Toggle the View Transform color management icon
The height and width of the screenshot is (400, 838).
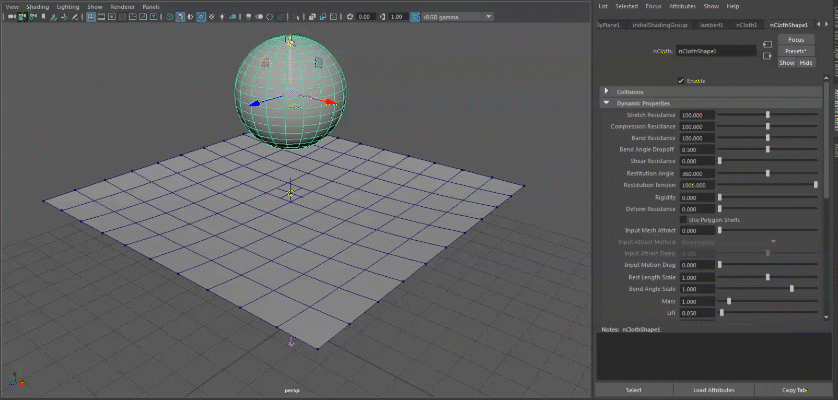(414, 17)
